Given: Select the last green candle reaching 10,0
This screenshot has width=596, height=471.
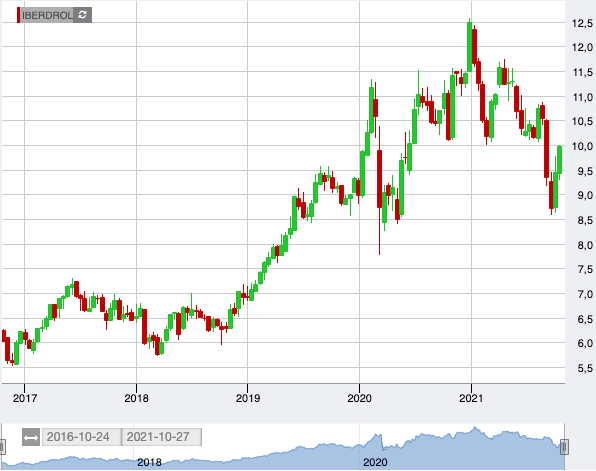Looking at the screenshot, I should coord(560,160).
